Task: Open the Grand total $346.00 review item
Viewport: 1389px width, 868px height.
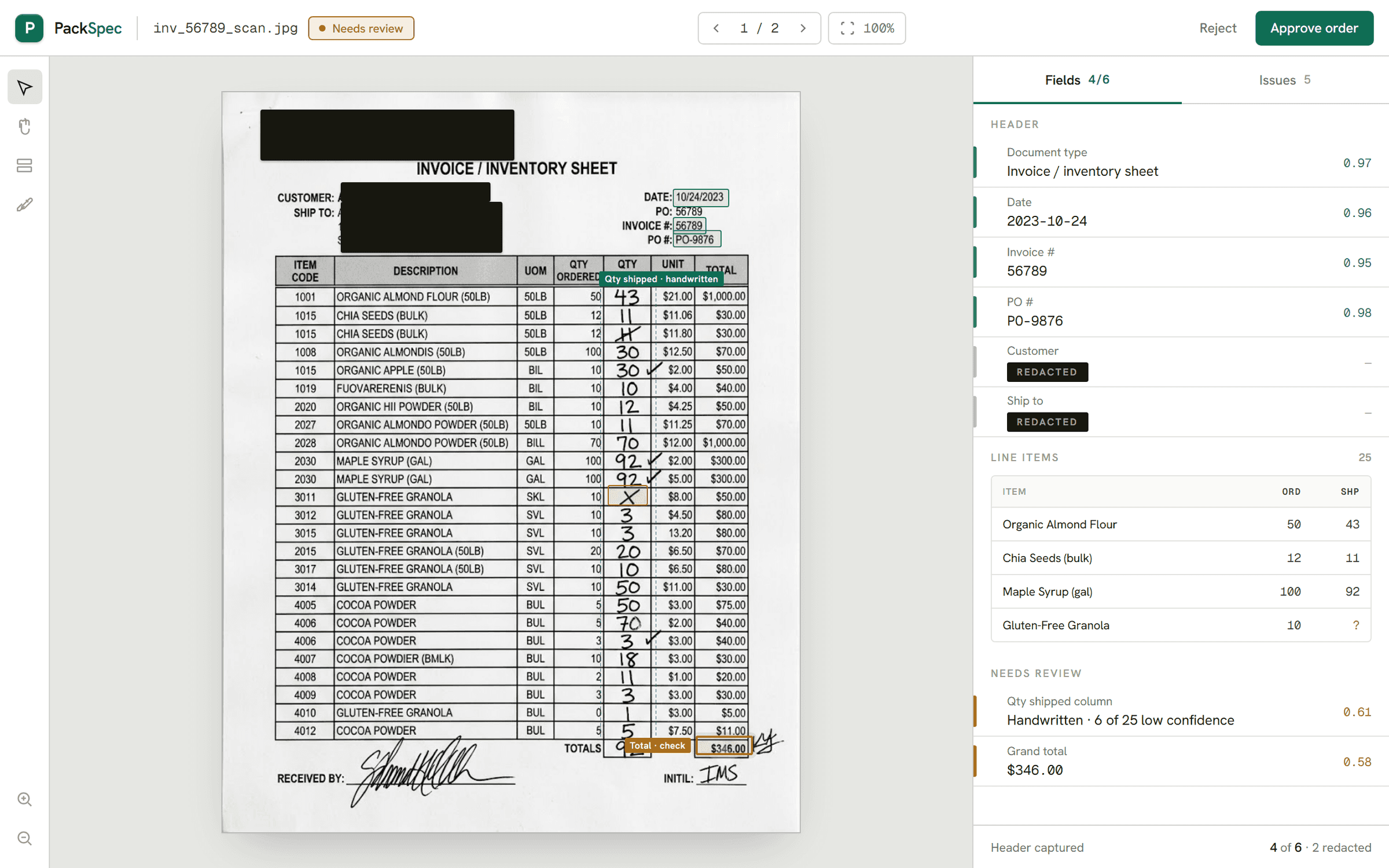Action: (x=1181, y=761)
